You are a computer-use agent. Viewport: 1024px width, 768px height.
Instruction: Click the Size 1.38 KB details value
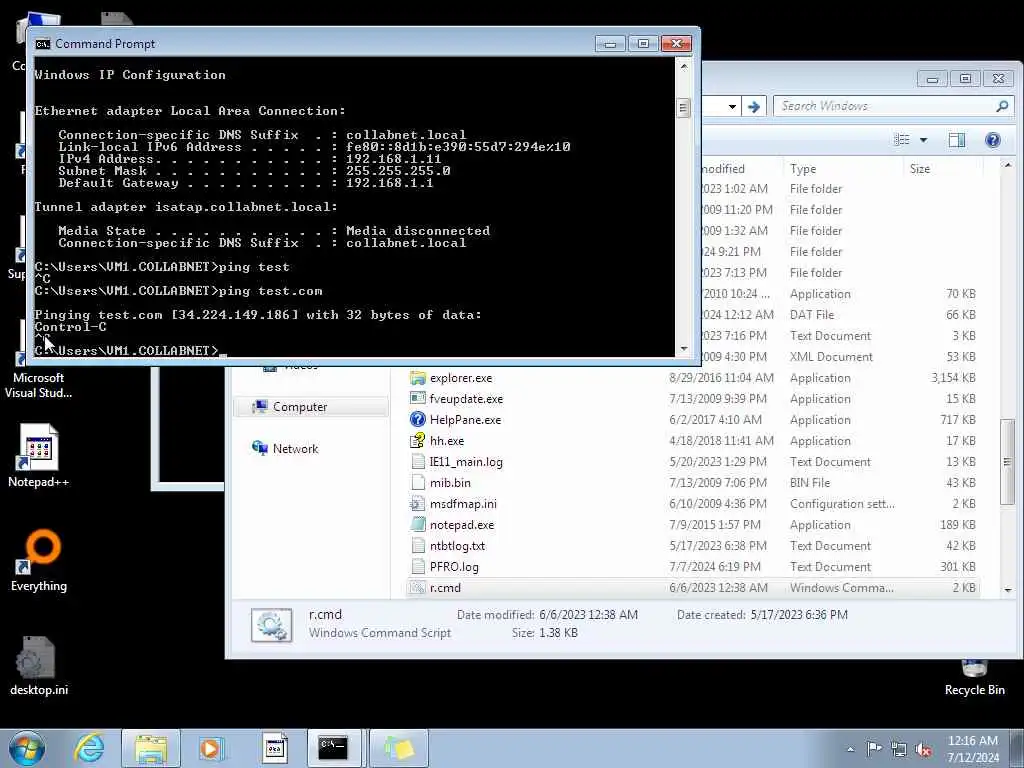[558, 632]
